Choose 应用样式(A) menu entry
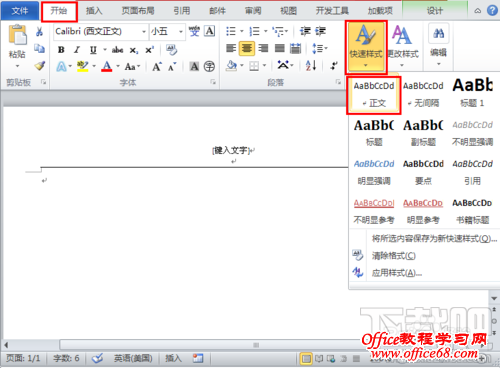Image resolution: width=500 pixels, height=368 pixels. 397,273
